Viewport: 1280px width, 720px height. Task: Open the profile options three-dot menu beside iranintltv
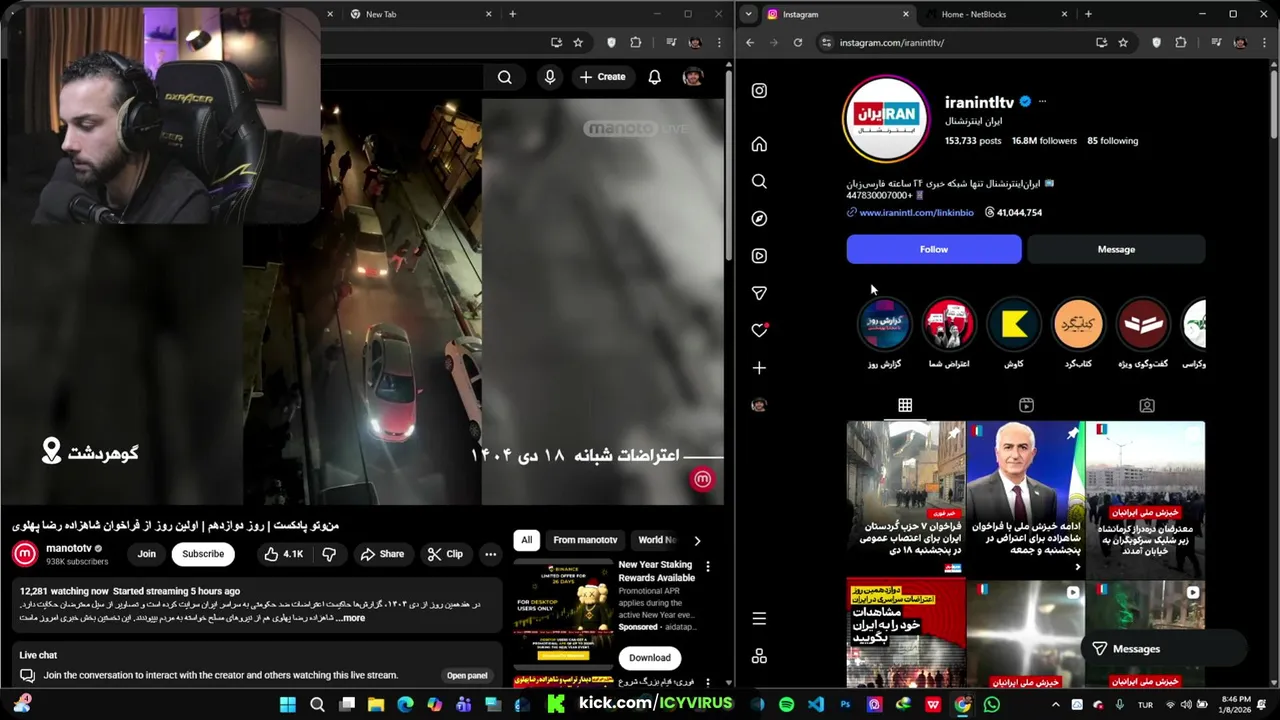[1042, 102]
